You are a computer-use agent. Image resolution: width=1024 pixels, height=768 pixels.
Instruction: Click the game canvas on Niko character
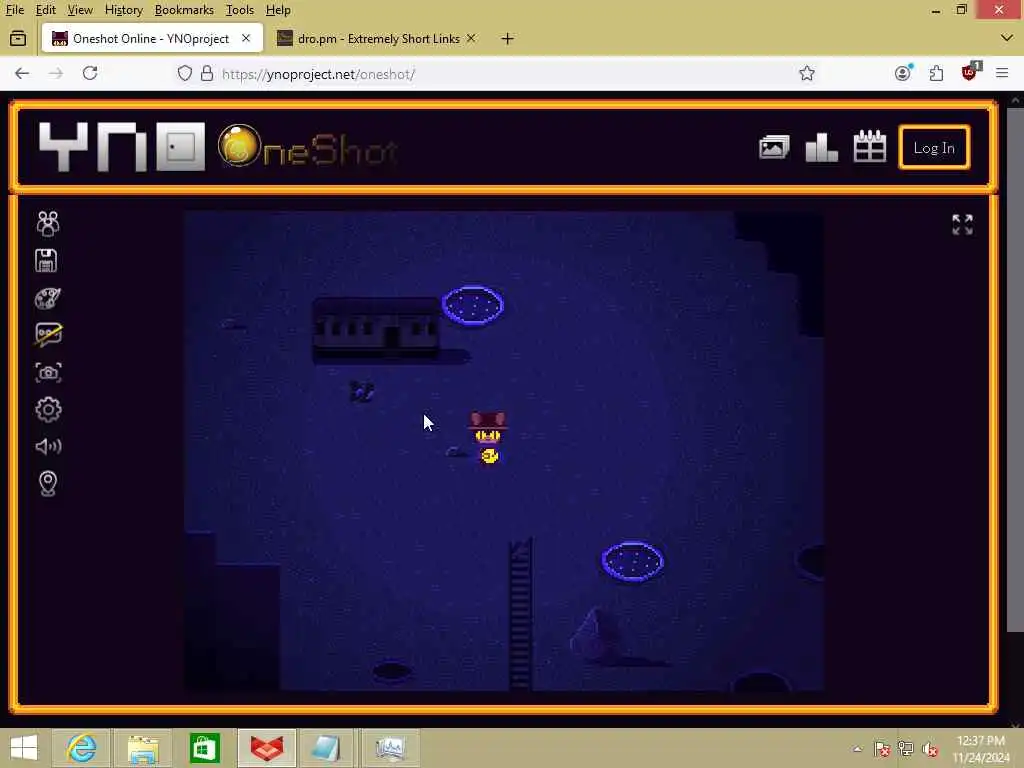coord(488,437)
